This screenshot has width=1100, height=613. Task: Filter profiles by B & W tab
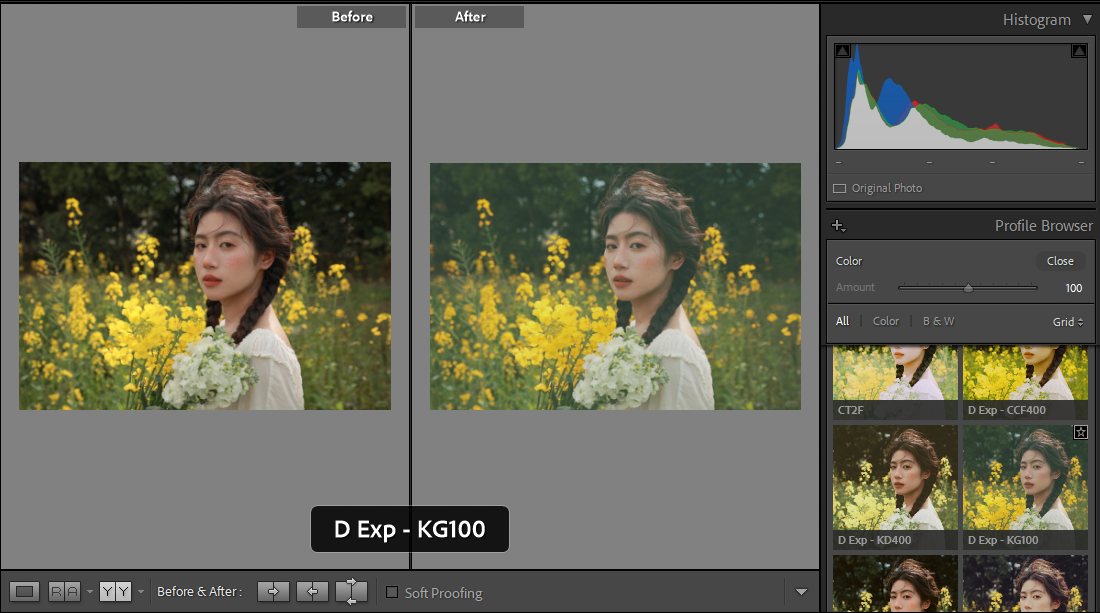point(938,321)
